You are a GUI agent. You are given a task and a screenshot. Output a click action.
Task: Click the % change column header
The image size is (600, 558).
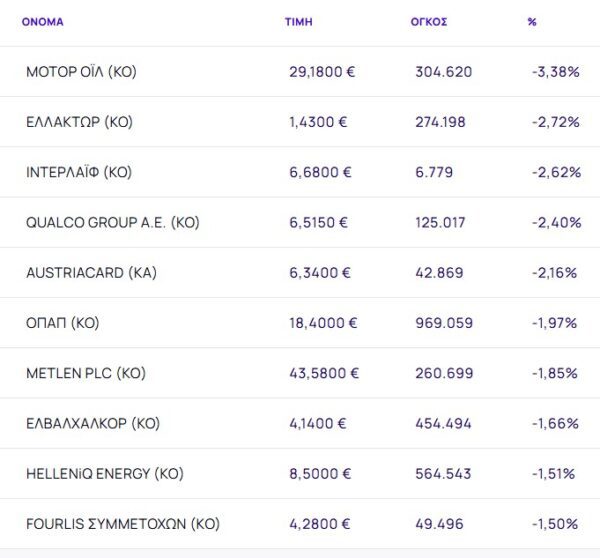tap(532, 21)
